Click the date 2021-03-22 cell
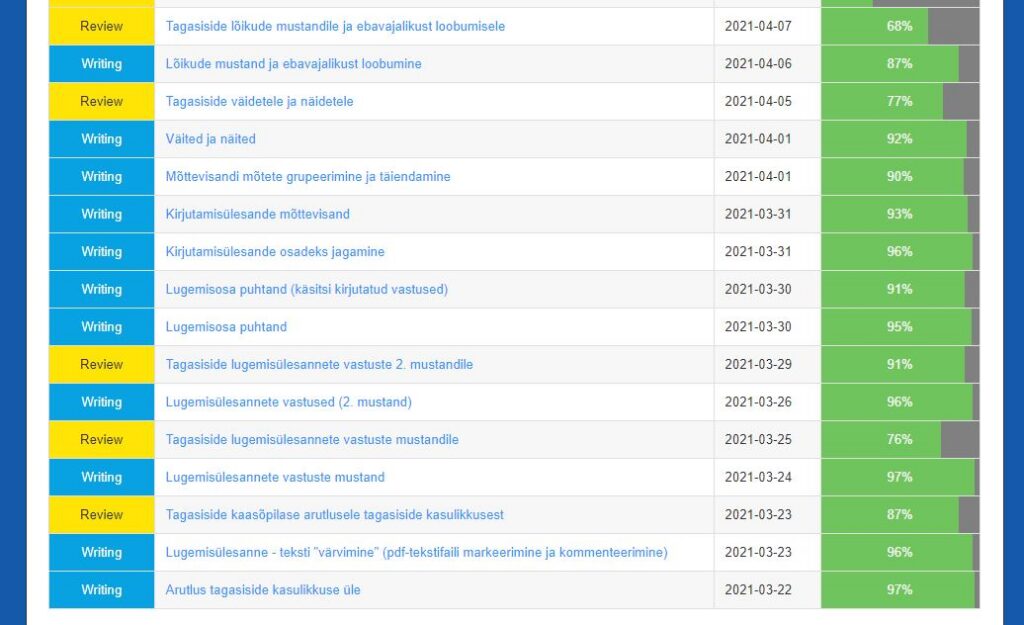 (765, 590)
